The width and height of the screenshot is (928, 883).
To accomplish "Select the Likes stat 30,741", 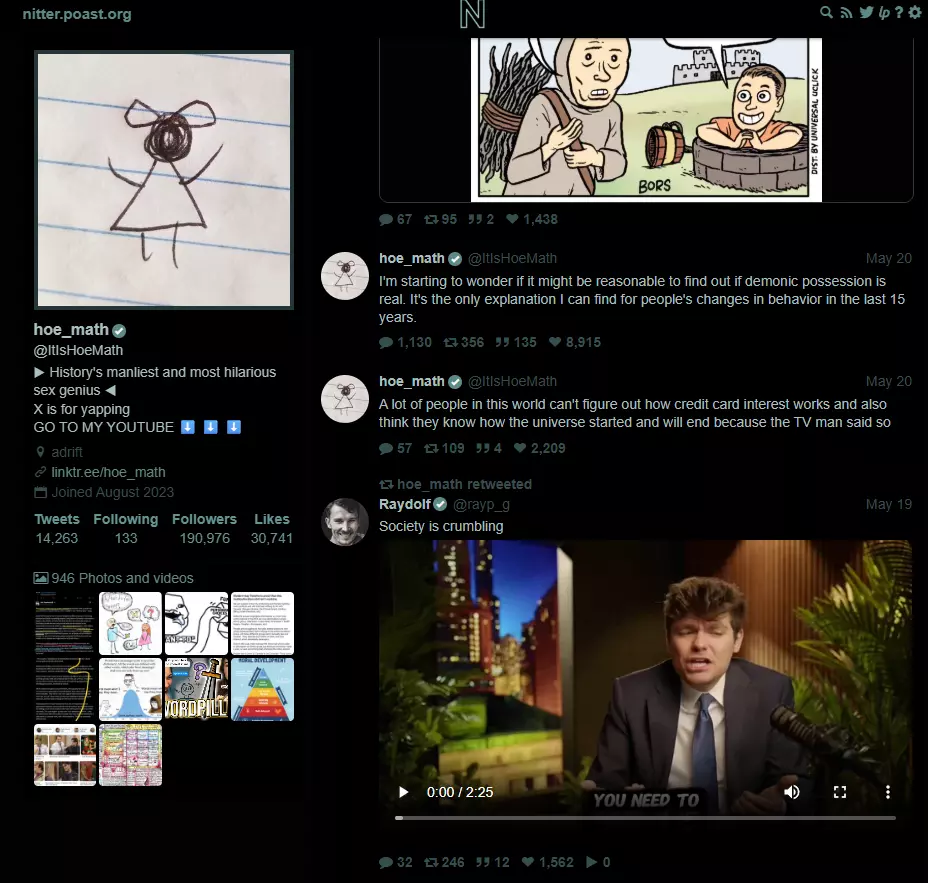I will coord(272,528).
